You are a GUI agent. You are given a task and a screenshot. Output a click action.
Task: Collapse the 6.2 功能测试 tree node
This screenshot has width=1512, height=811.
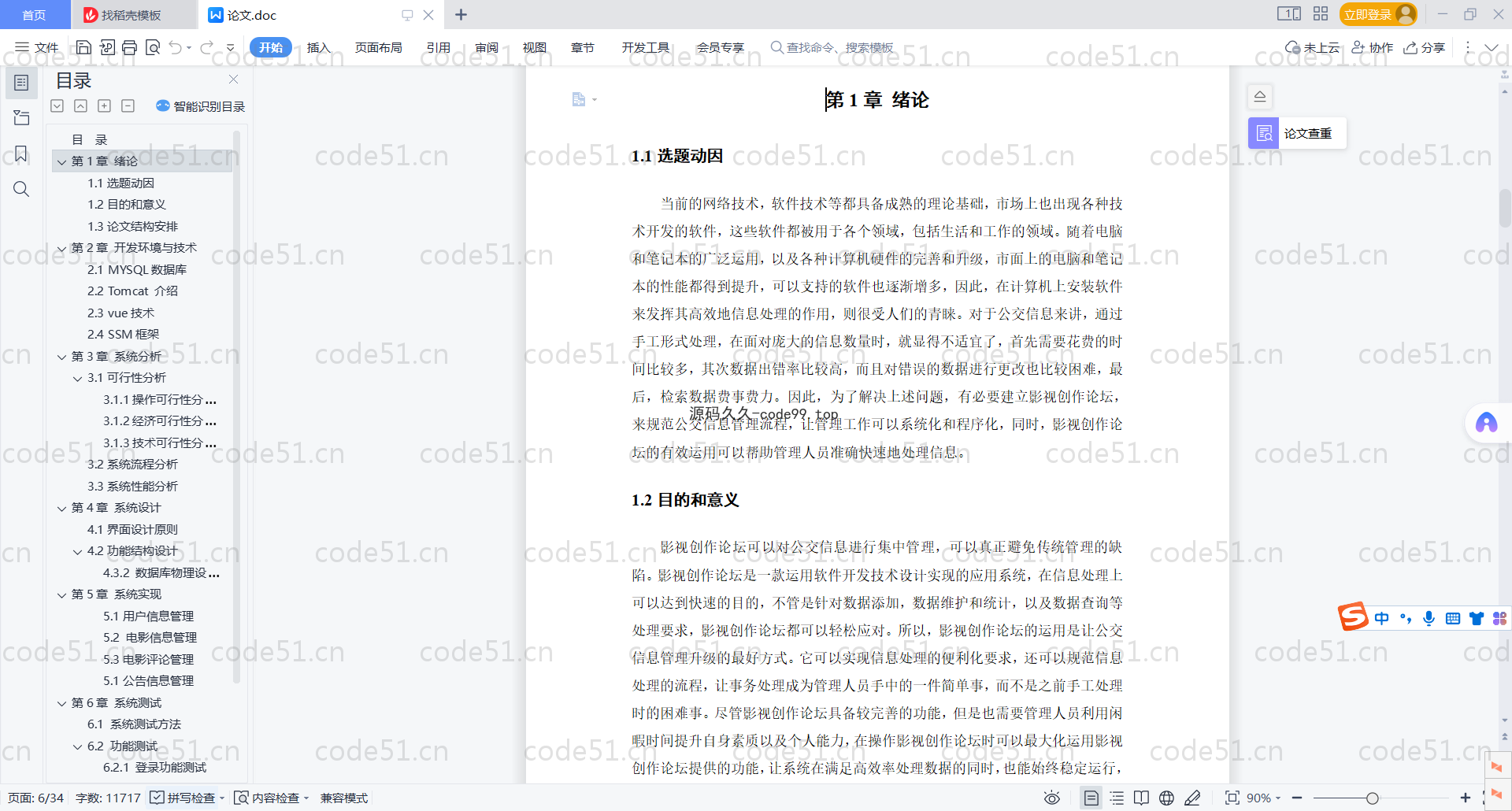(x=77, y=746)
